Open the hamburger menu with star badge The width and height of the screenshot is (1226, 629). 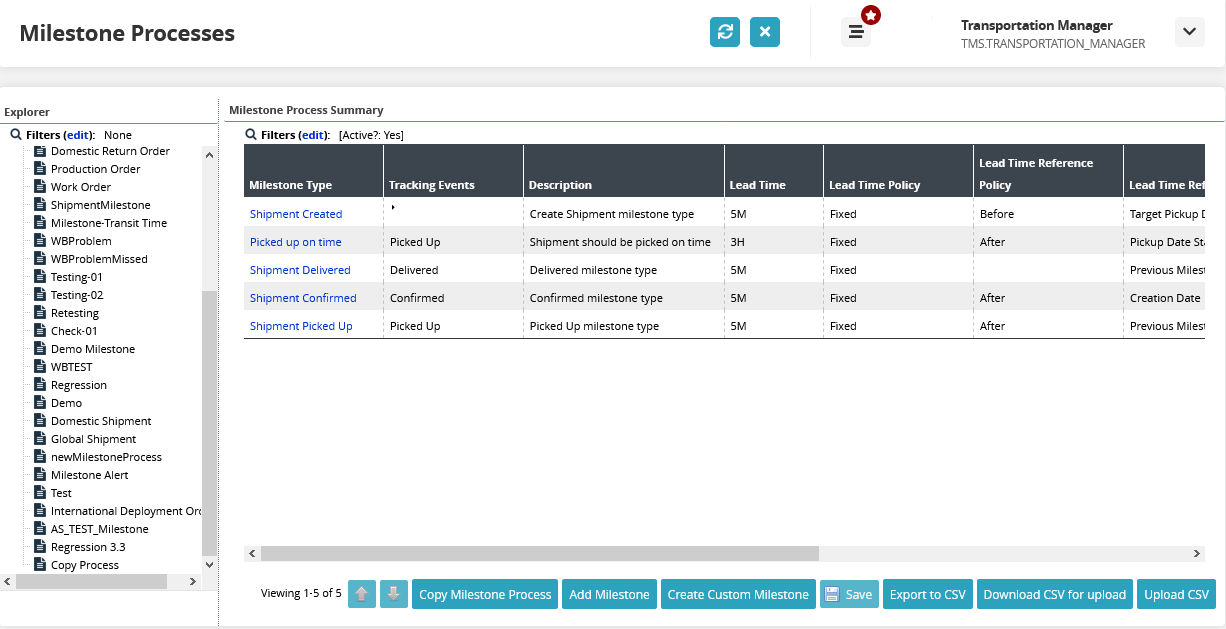(856, 32)
